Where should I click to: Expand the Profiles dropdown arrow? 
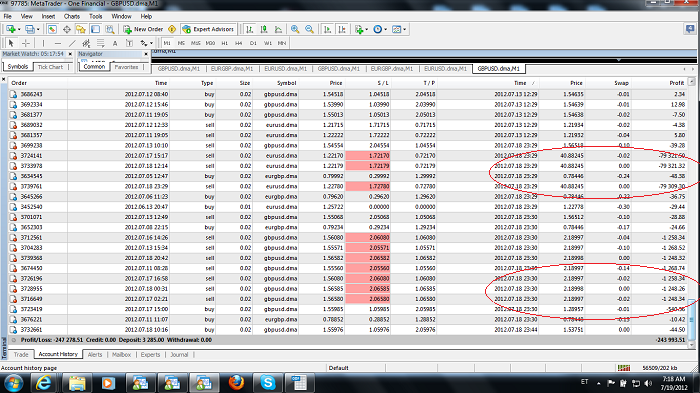tap(38, 29)
